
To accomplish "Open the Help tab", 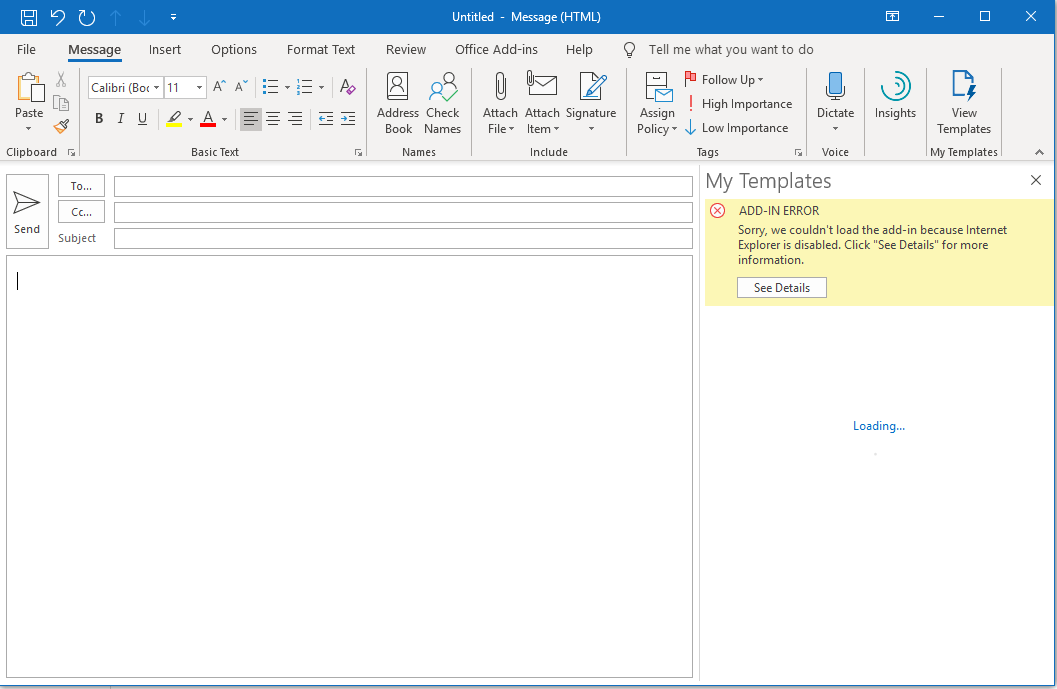I will 579,49.
